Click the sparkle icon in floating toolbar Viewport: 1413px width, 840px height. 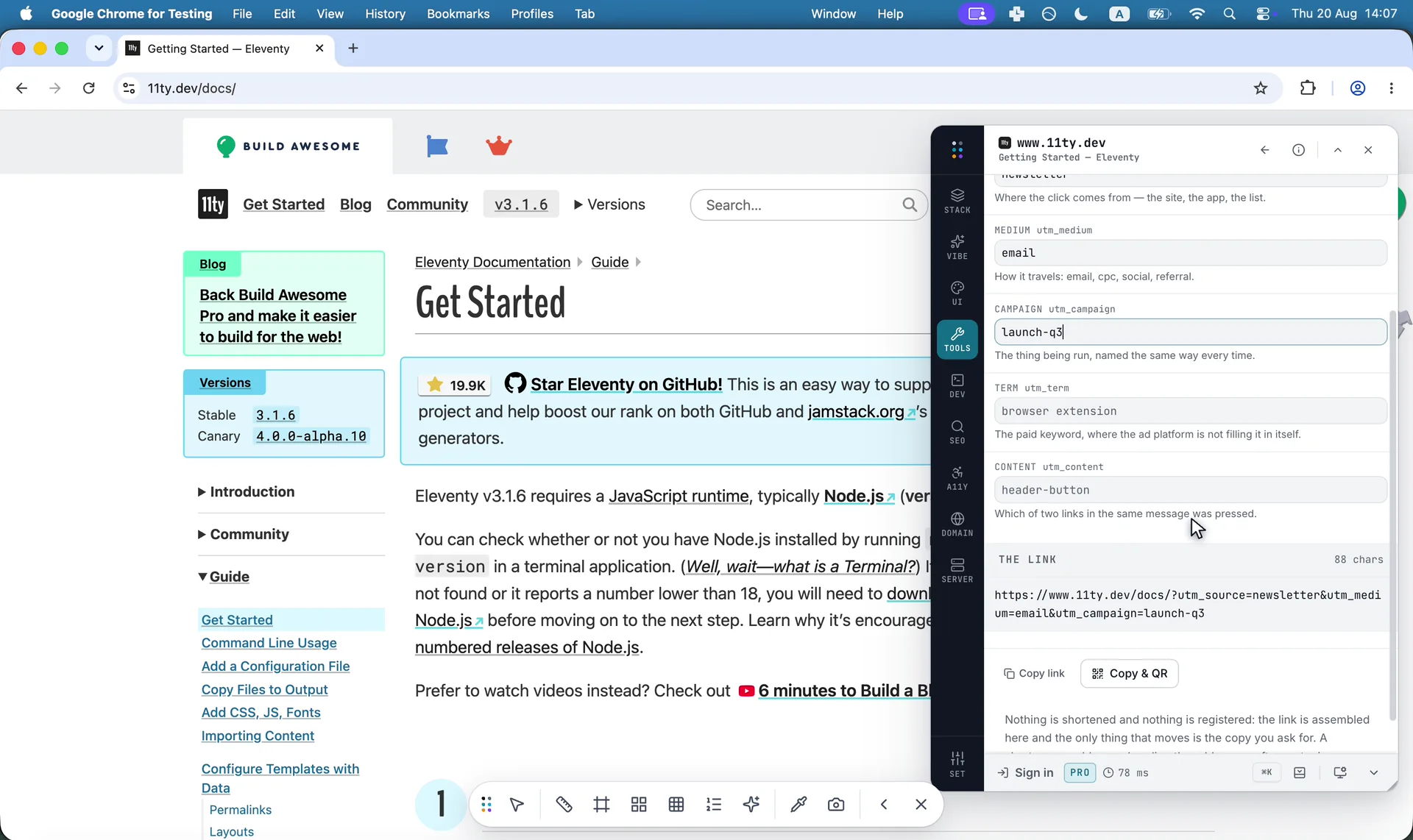[x=751, y=805]
